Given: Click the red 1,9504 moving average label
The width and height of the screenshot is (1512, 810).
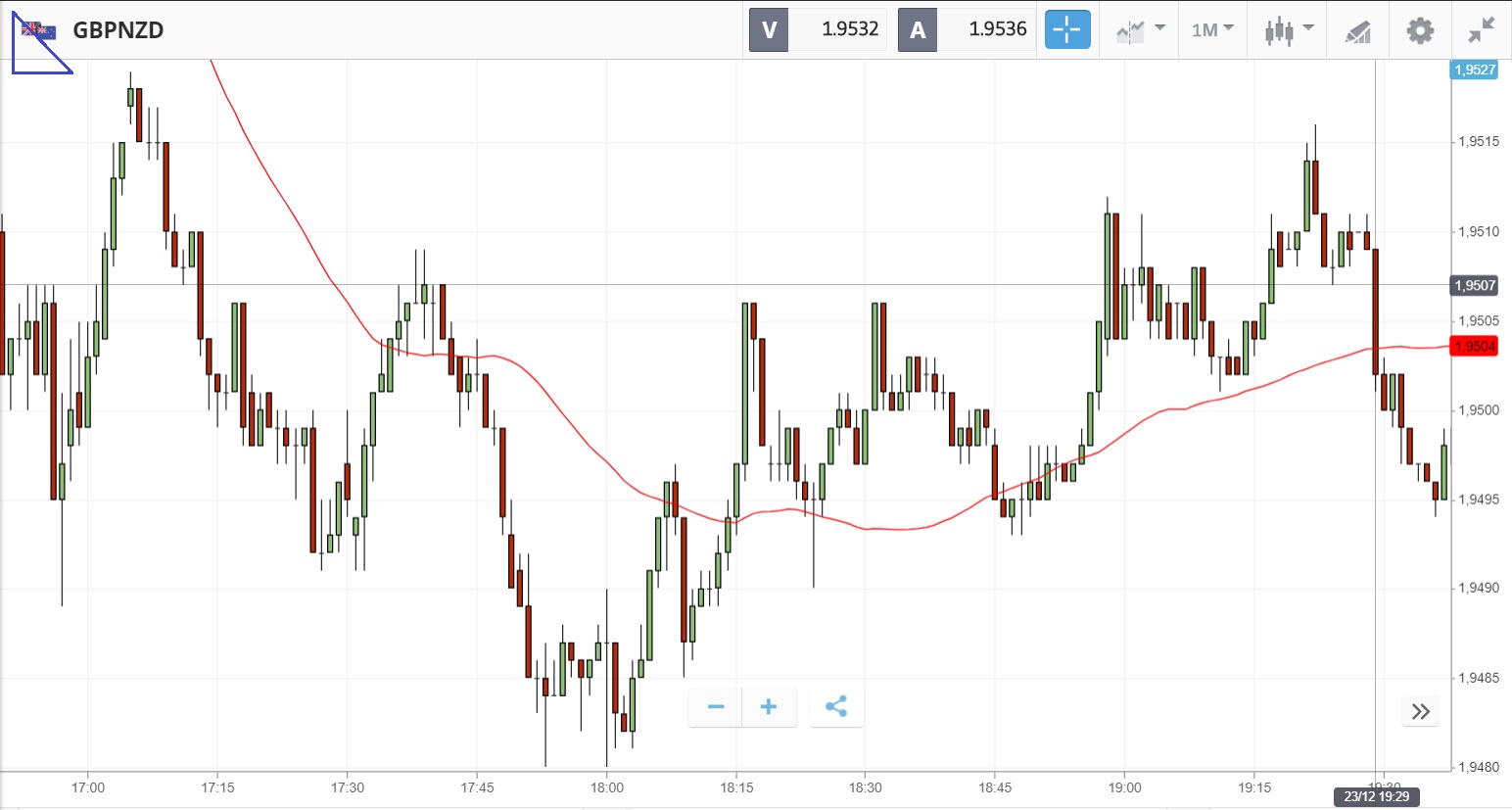Looking at the screenshot, I should pos(1474,346).
